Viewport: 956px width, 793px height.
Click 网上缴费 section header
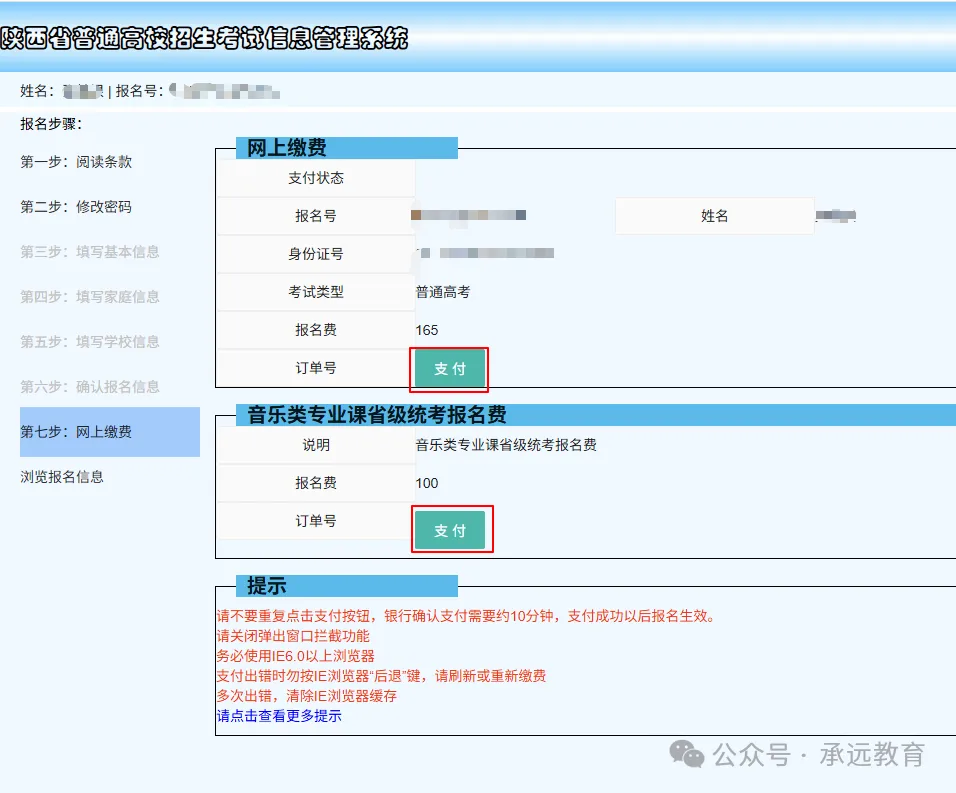pos(347,148)
